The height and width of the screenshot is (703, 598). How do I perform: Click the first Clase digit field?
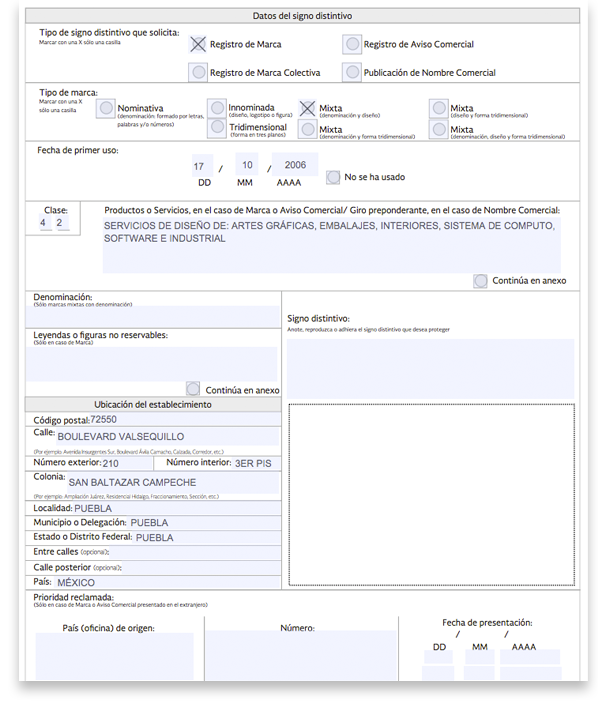point(45,222)
